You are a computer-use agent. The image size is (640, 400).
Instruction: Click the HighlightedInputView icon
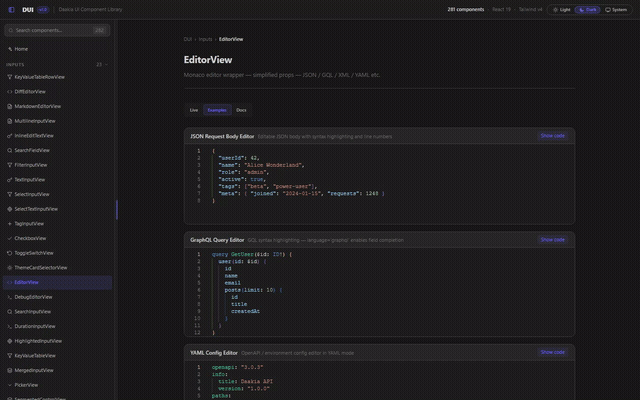pyautogui.click(x=10, y=341)
